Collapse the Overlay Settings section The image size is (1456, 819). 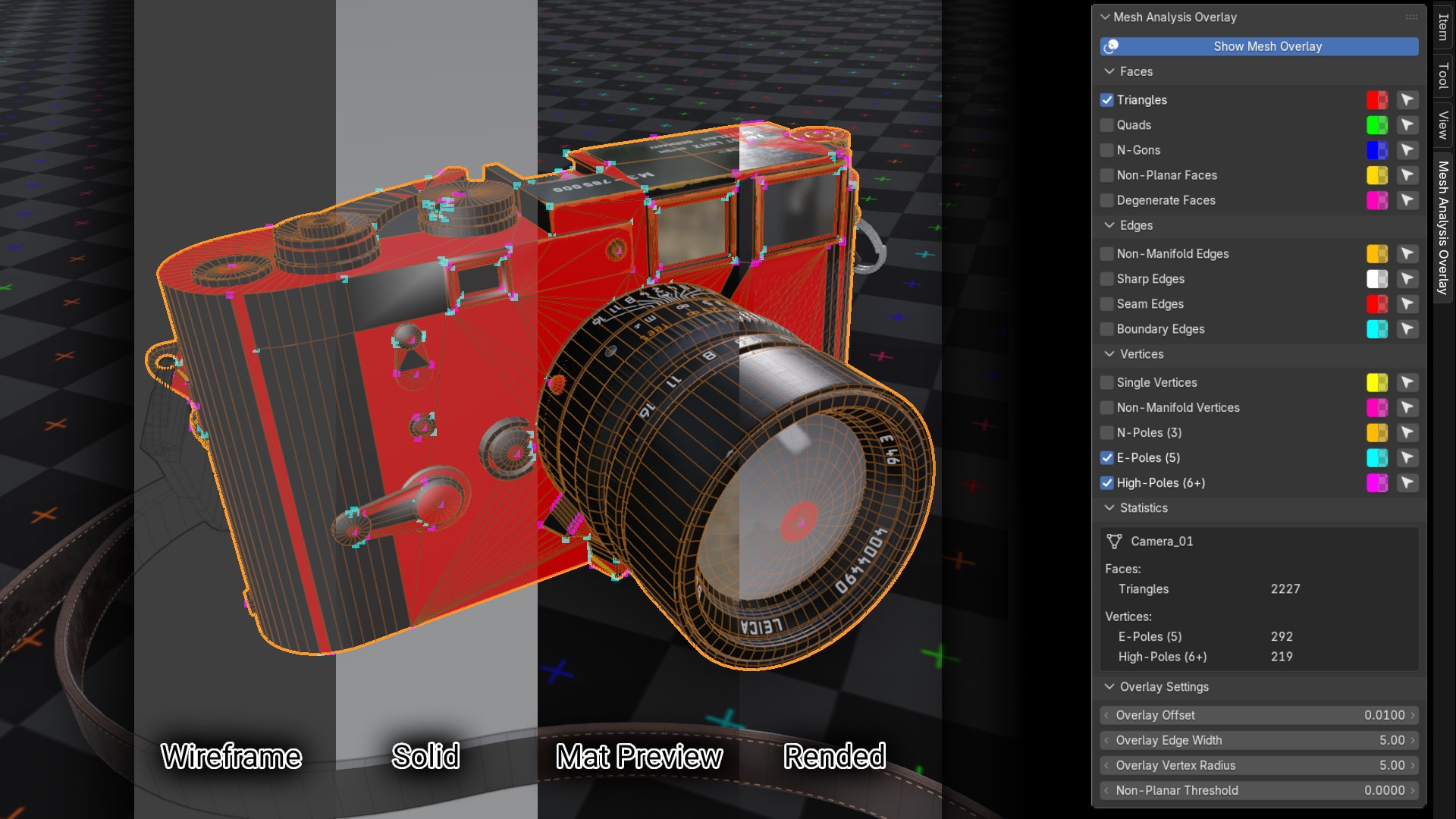[x=1109, y=687]
